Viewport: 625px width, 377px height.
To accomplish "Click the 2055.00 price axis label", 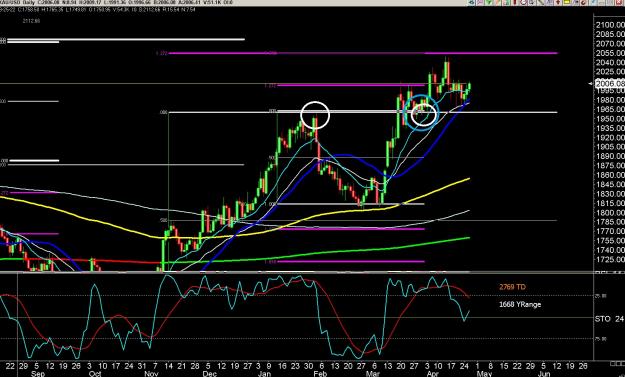I will coord(610,53).
